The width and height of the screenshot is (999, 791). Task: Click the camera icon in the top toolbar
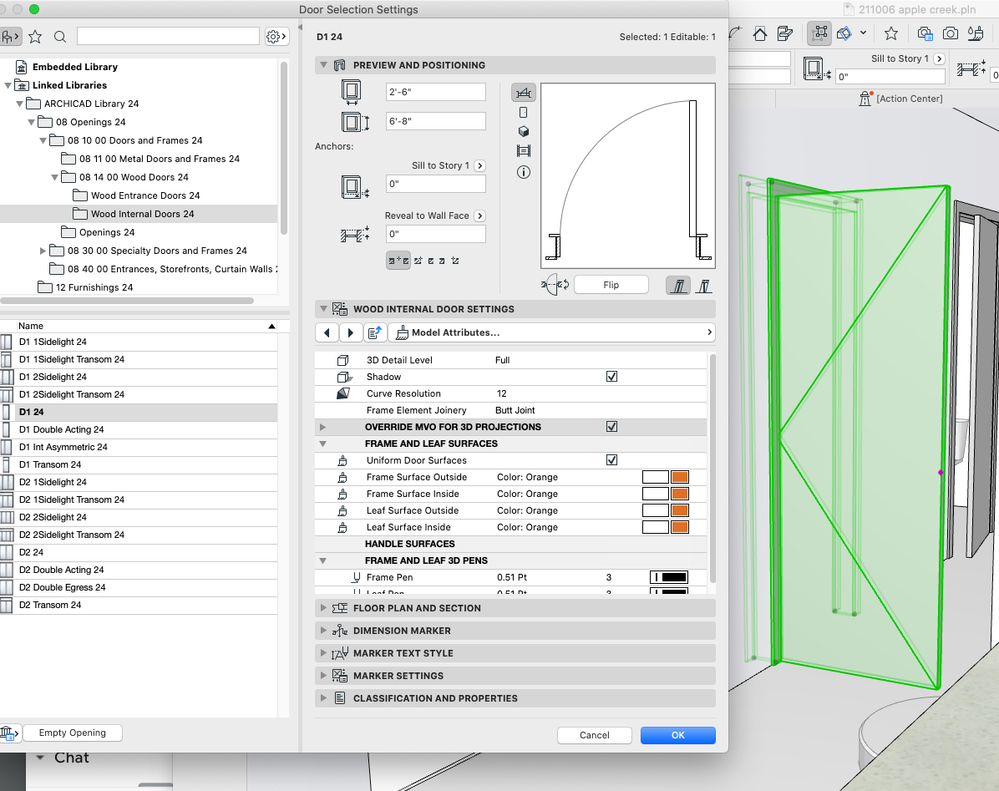[951, 32]
